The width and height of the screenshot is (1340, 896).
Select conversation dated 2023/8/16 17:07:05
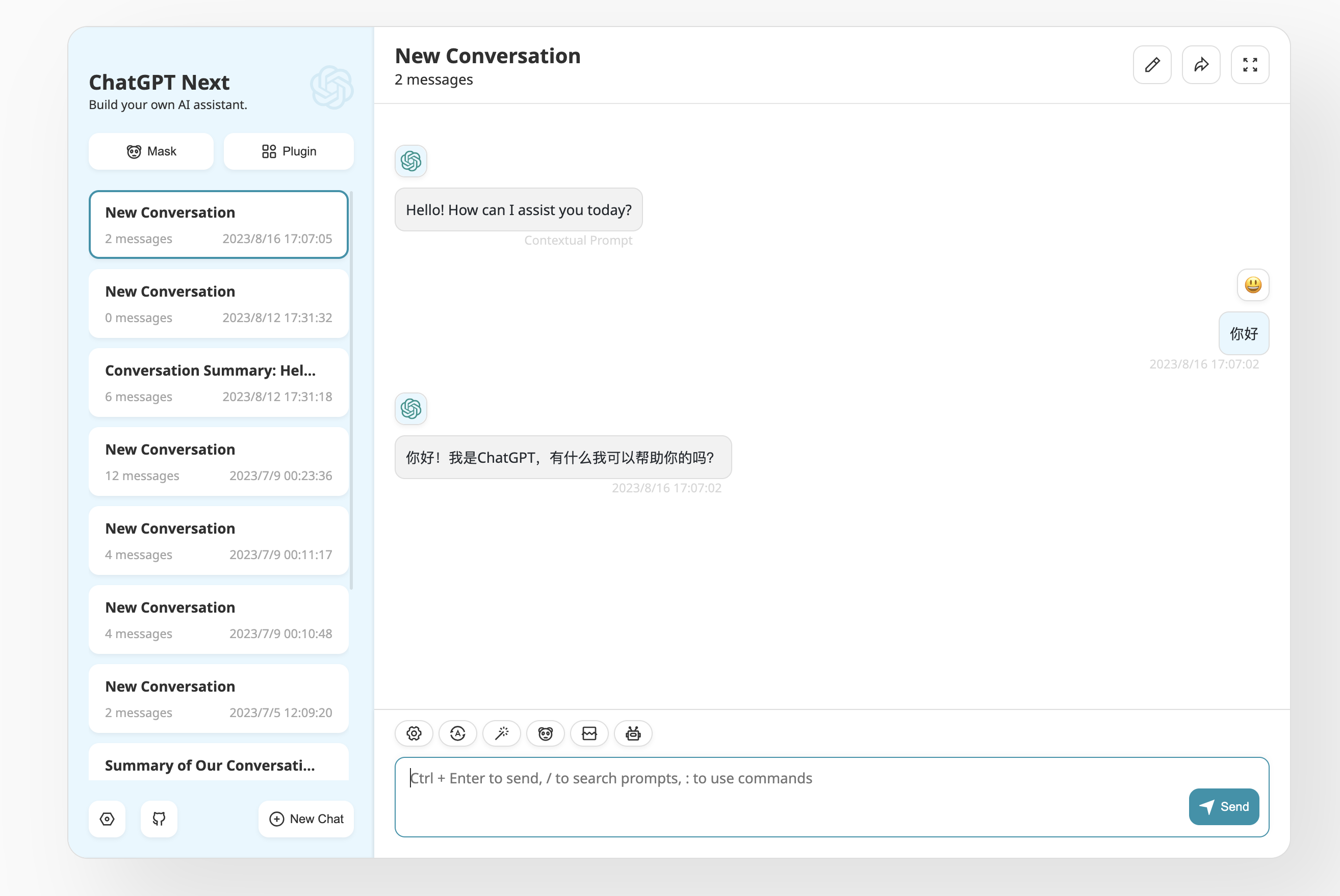tap(218, 225)
